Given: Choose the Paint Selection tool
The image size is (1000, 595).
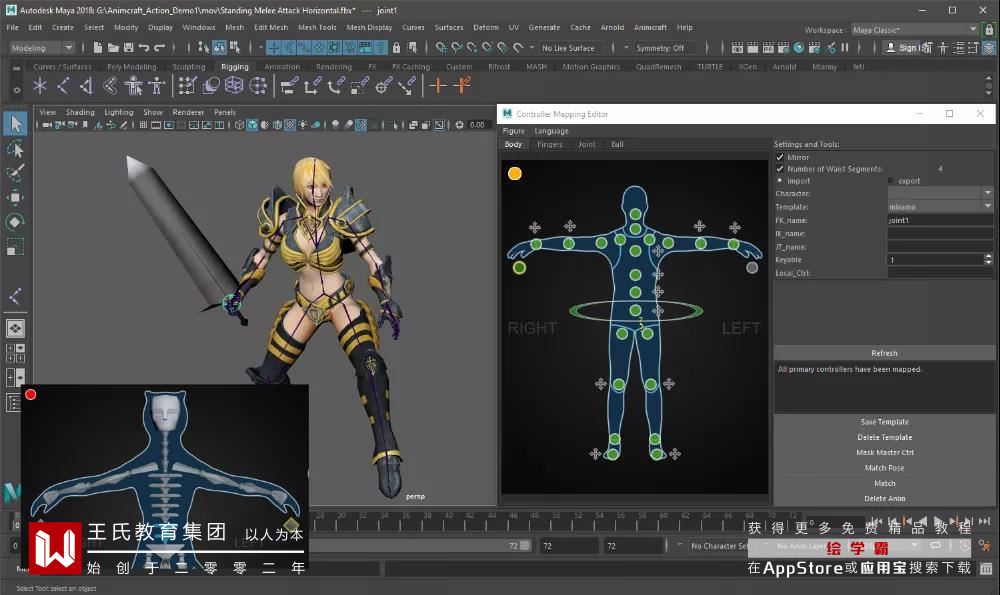Looking at the screenshot, I should (15, 173).
